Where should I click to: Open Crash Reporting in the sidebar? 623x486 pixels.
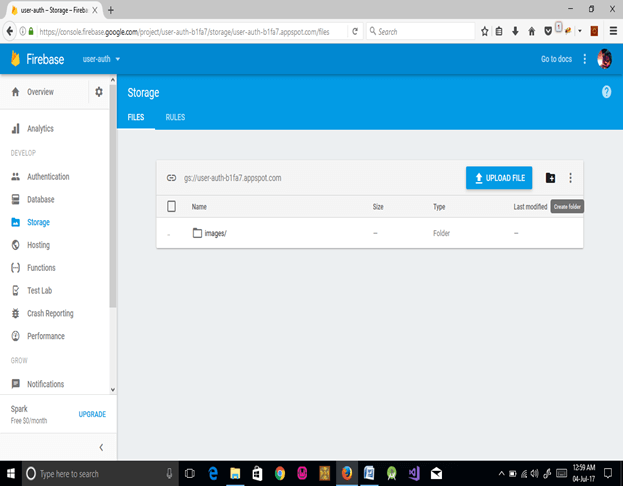[x=50, y=313]
